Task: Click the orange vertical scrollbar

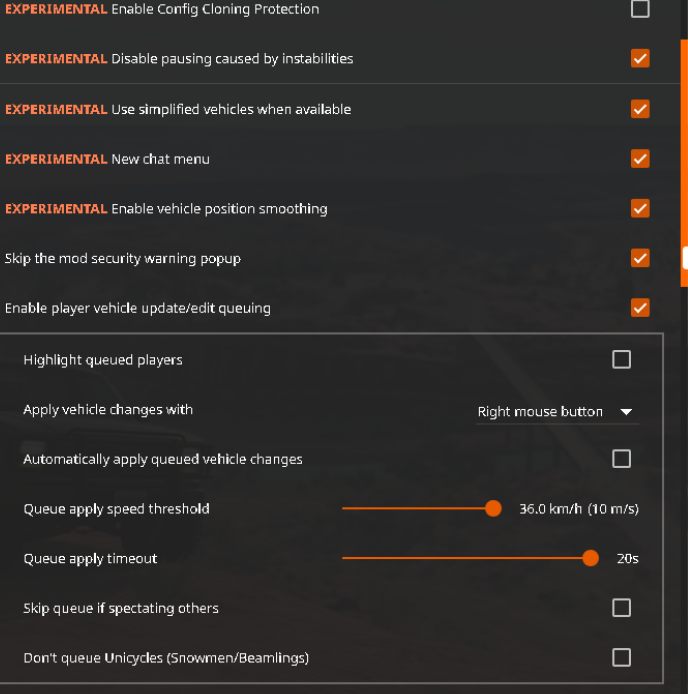Action: click(684, 163)
